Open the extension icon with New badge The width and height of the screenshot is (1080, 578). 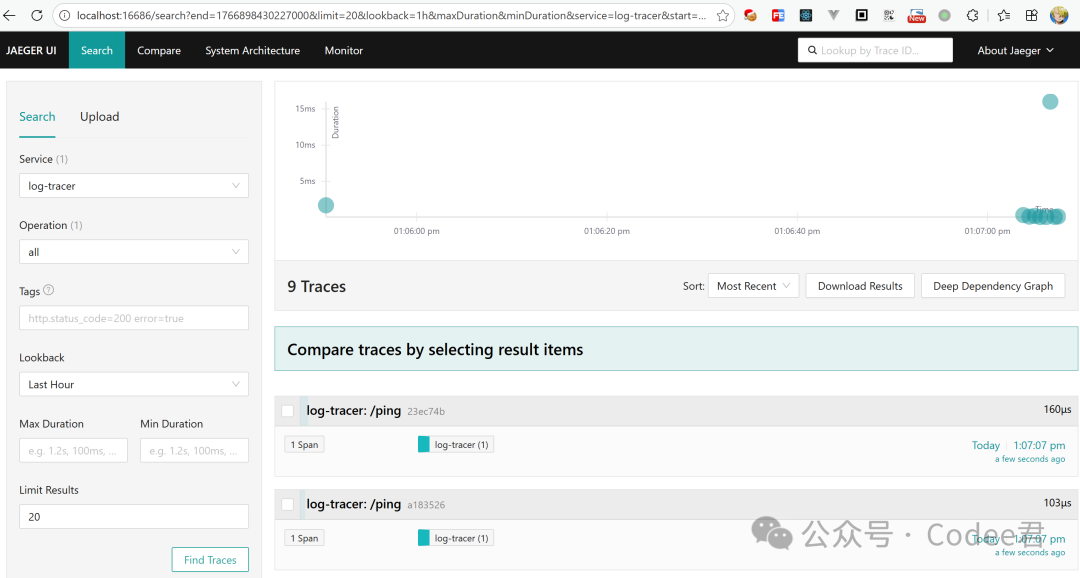point(916,15)
